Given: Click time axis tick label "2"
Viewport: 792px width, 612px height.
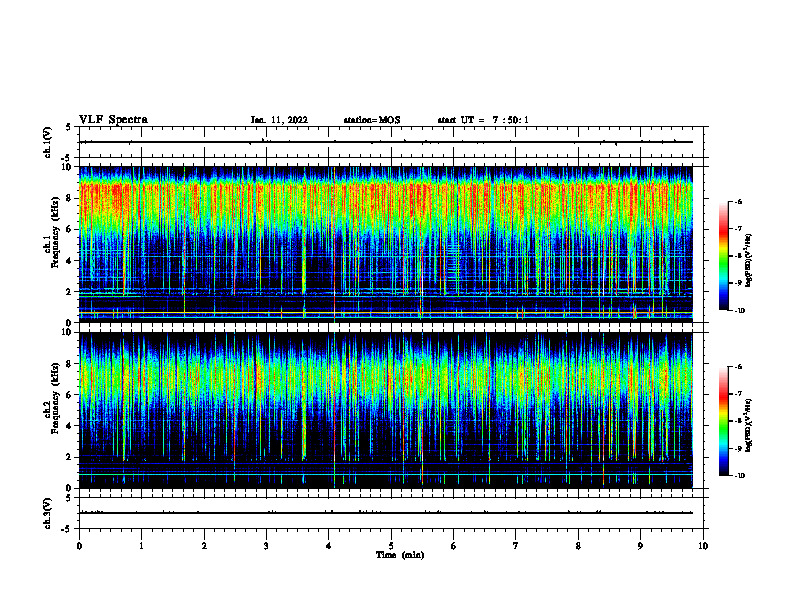Looking at the screenshot, I should click(204, 546).
